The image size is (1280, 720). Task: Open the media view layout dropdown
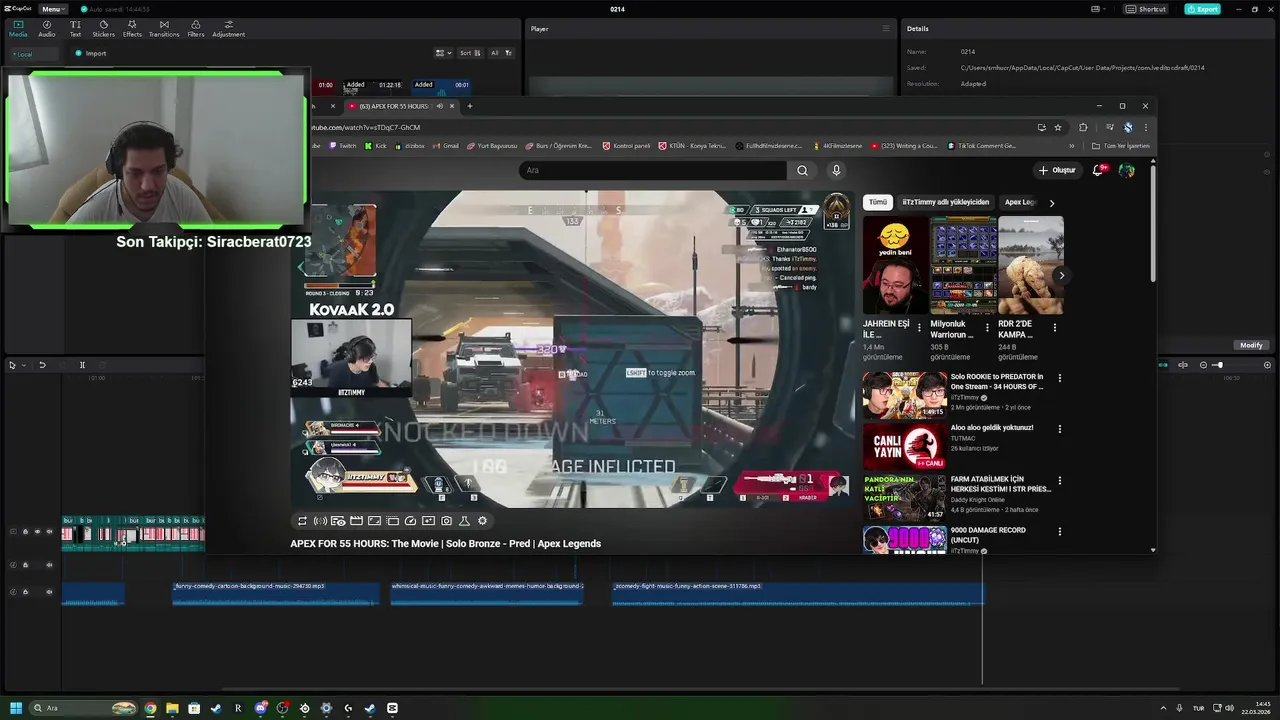pyautogui.click(x=444, y=53)
